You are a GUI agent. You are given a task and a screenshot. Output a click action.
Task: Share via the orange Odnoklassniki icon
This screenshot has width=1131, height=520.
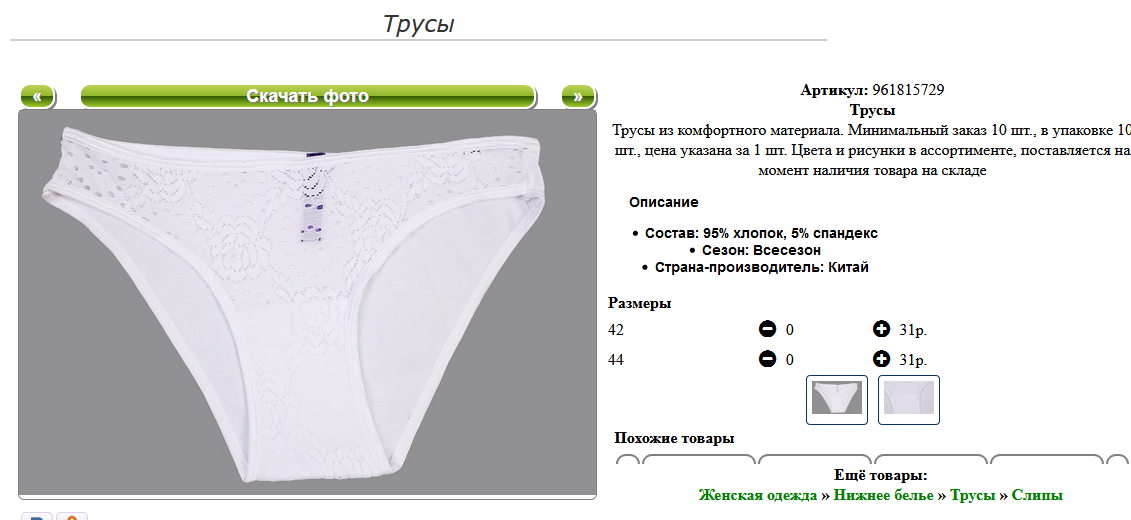72,517
